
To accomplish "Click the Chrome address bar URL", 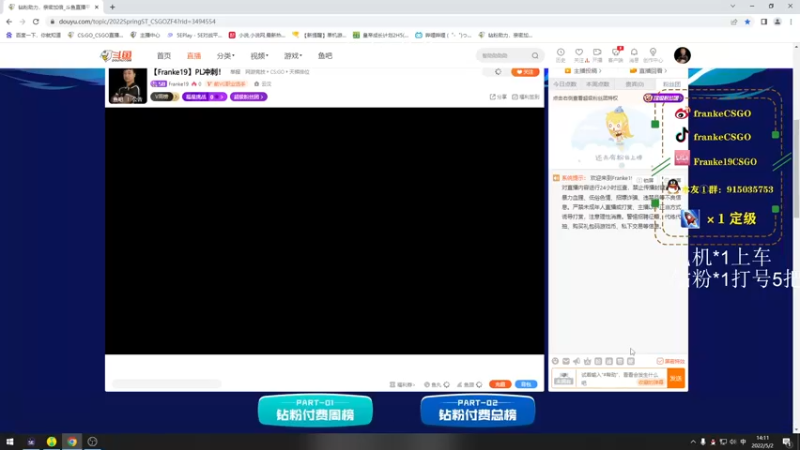I will coord(137,21).
